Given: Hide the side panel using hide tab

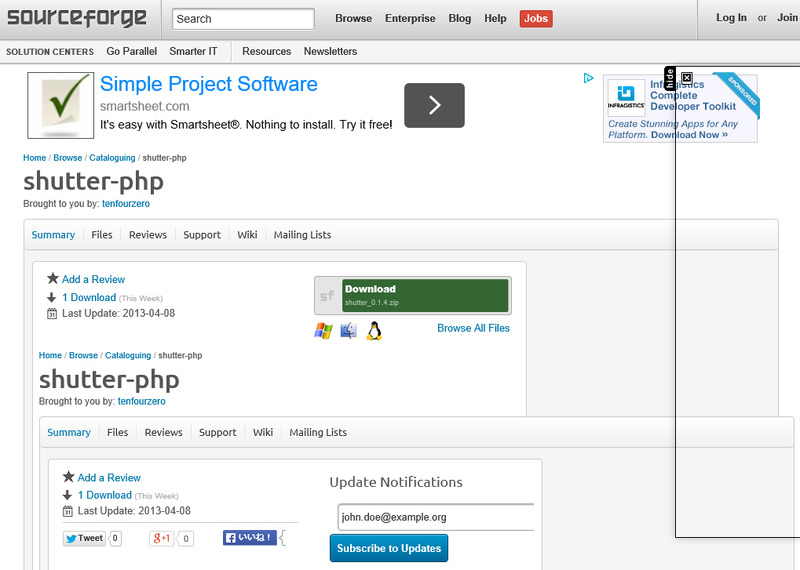Looking at the screenshot, I should tap(671, 78).
